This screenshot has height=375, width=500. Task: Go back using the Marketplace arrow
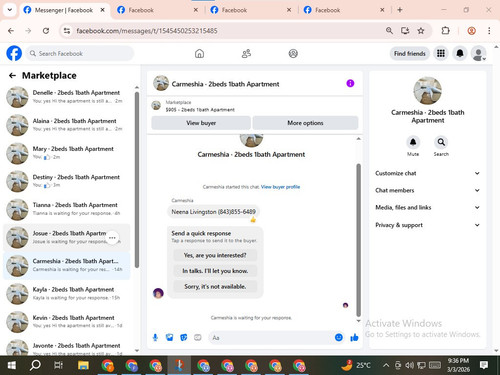coord(12,76)
